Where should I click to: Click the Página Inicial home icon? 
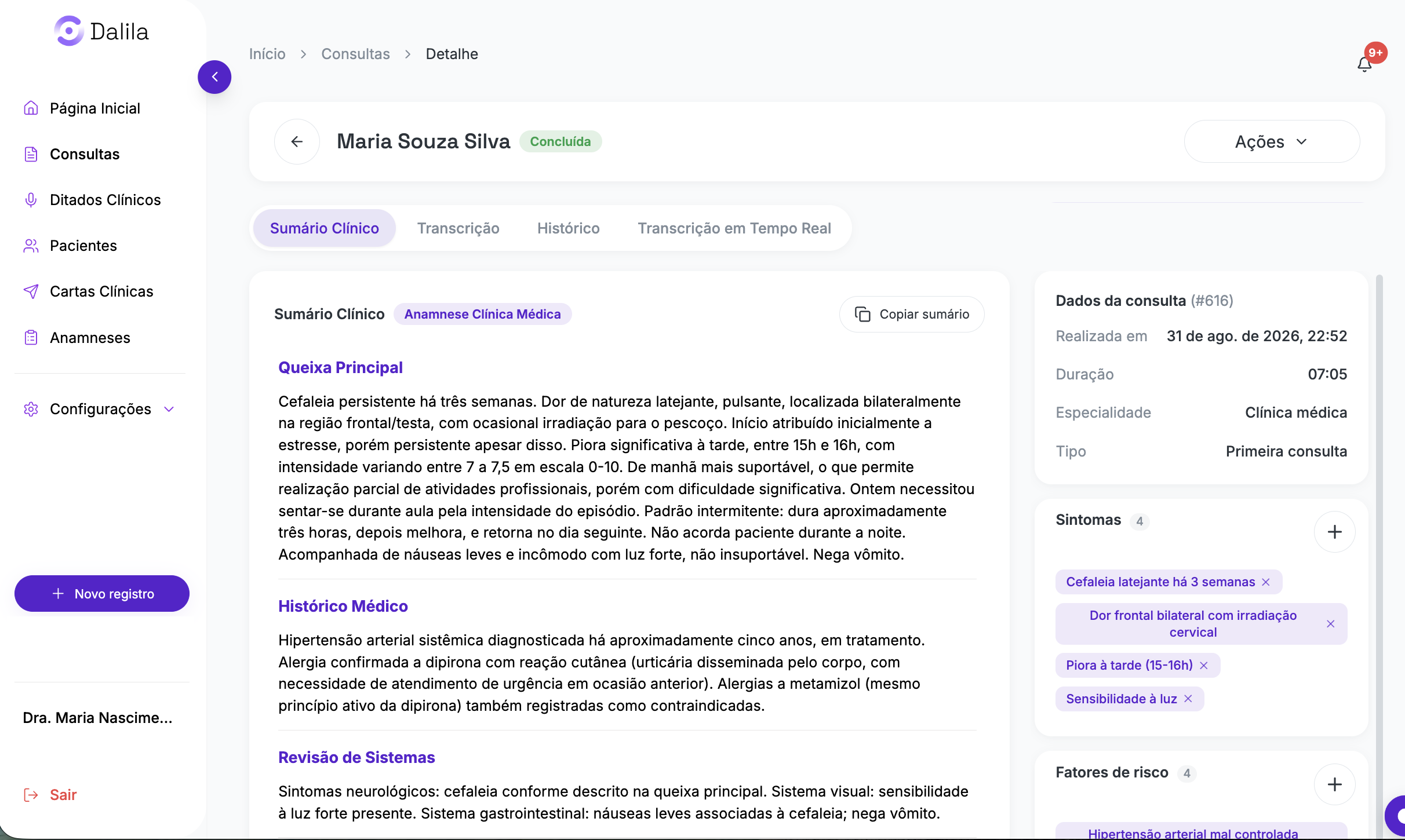(x=31, y=108)
